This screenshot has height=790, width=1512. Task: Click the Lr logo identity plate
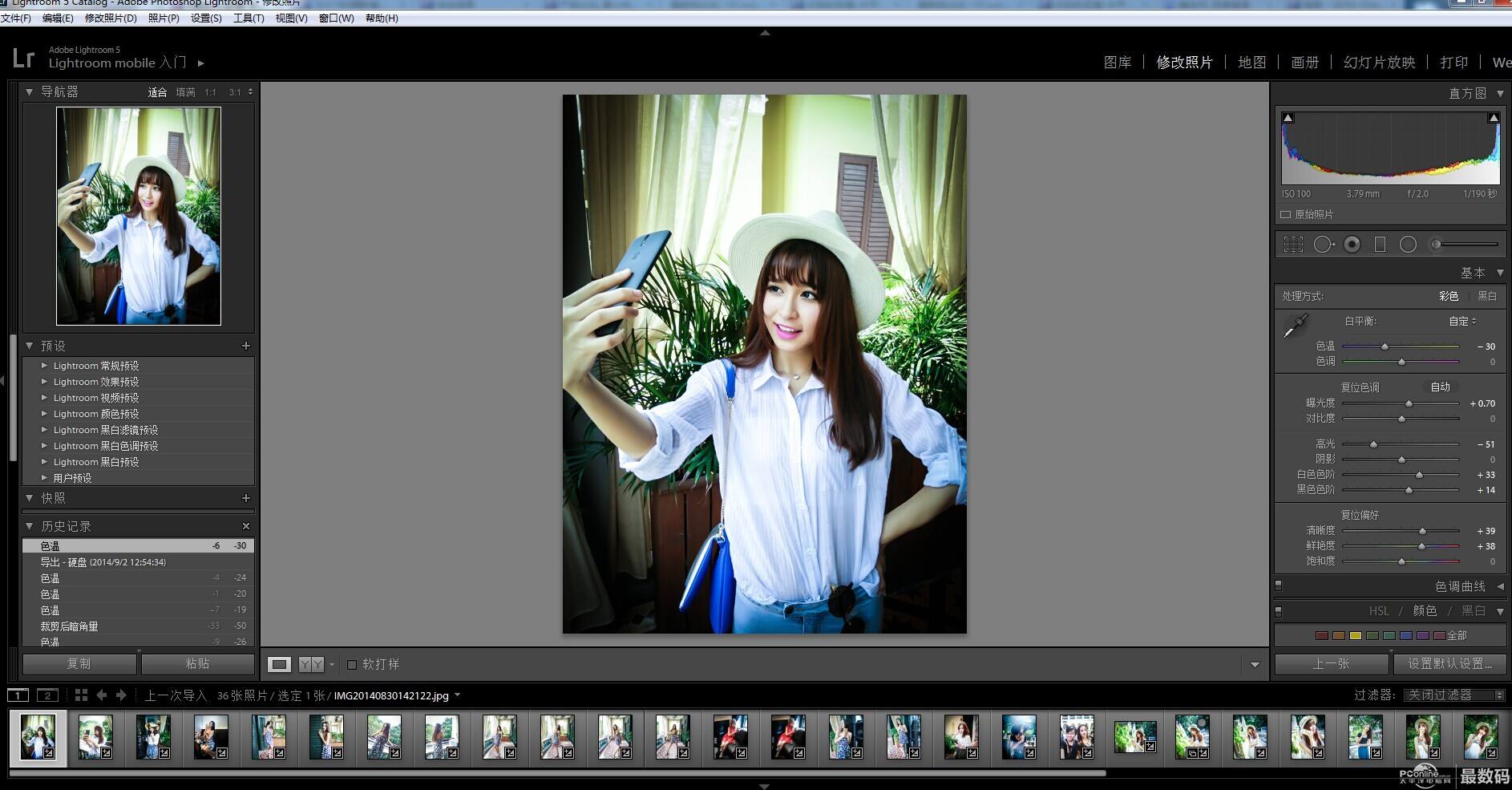click(x=23, y=58)
